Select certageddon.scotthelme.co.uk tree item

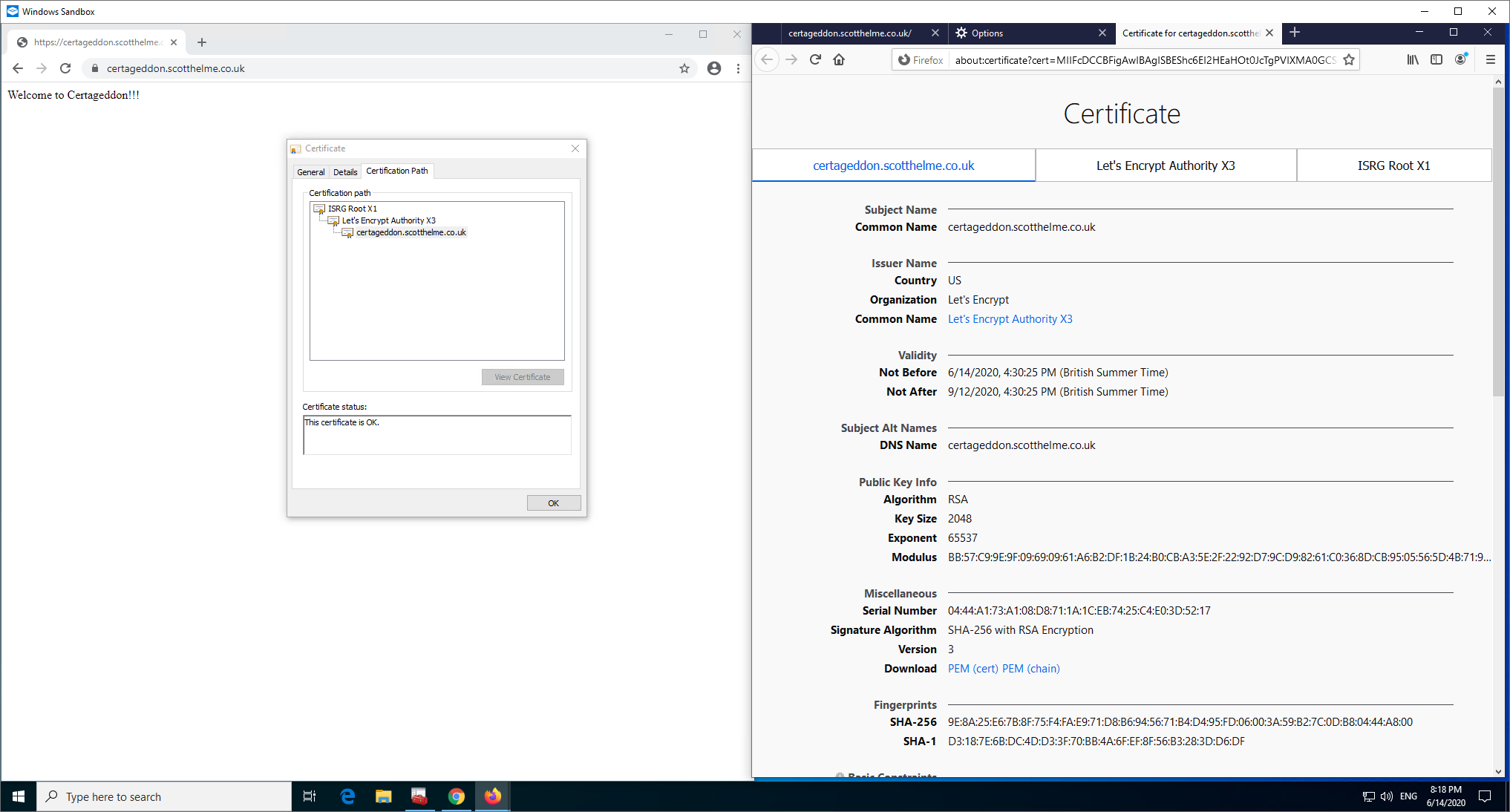[411, 232]
